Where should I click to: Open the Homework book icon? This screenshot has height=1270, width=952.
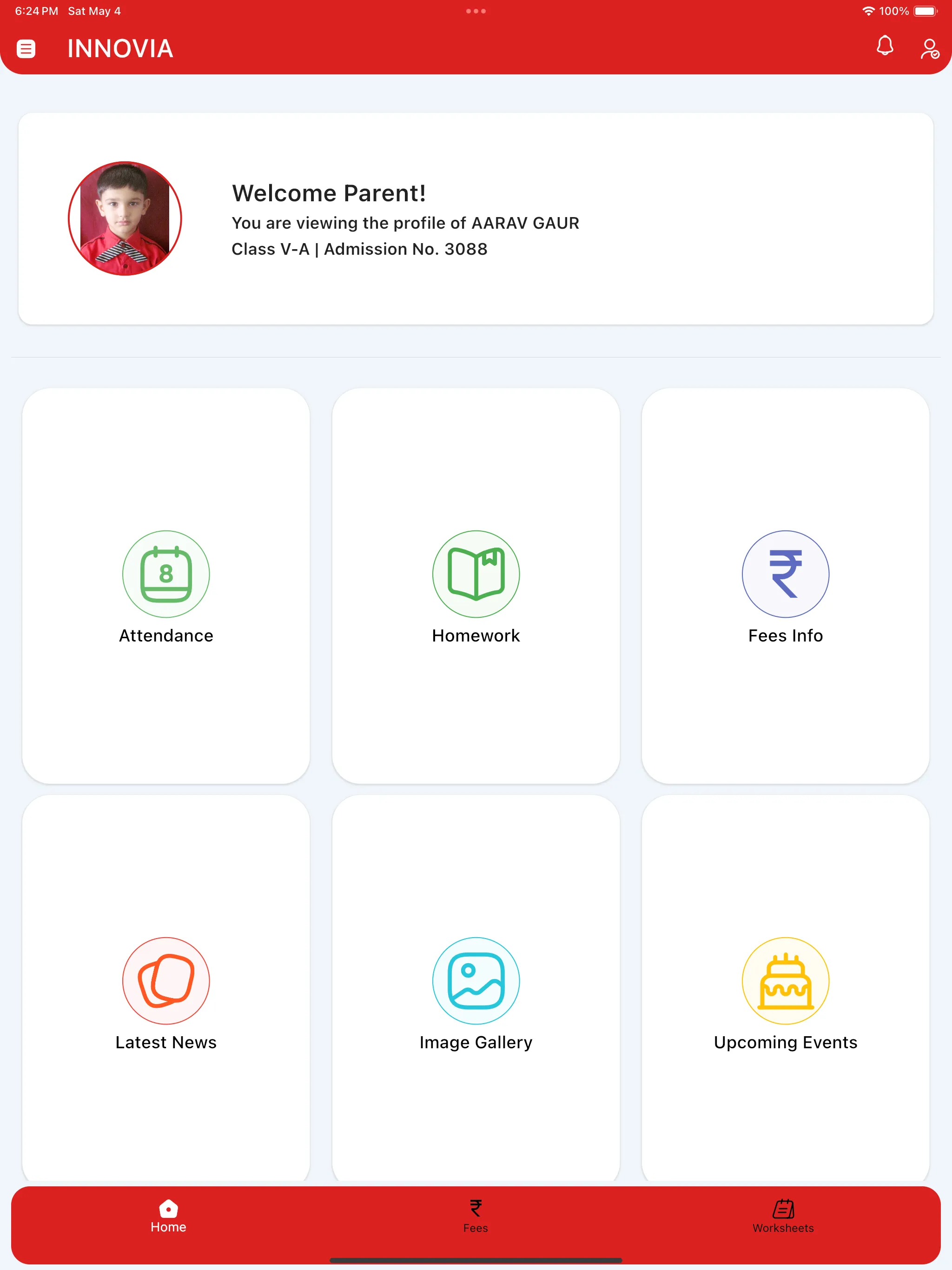(x=476, y=574)
